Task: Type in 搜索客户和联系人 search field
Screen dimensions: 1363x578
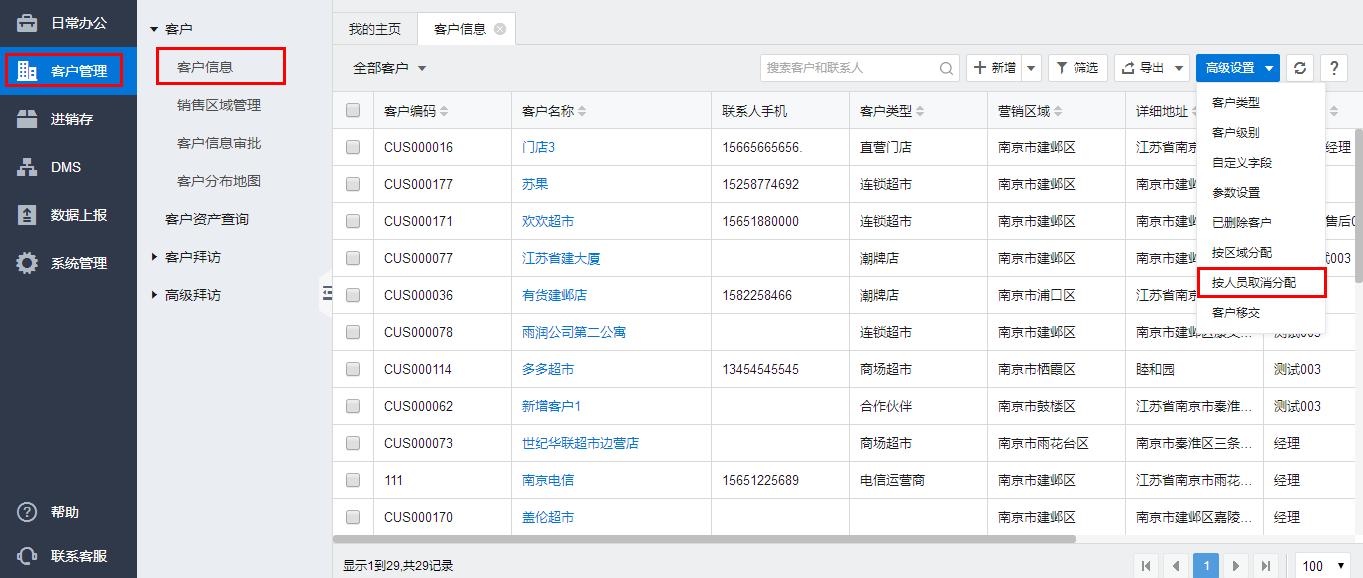Action: [848, 68]
